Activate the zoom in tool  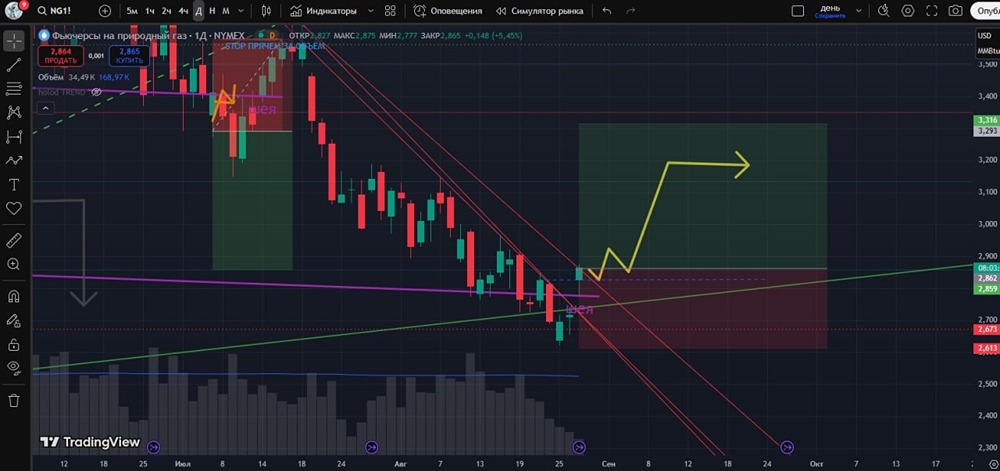[x=14, y=264]
